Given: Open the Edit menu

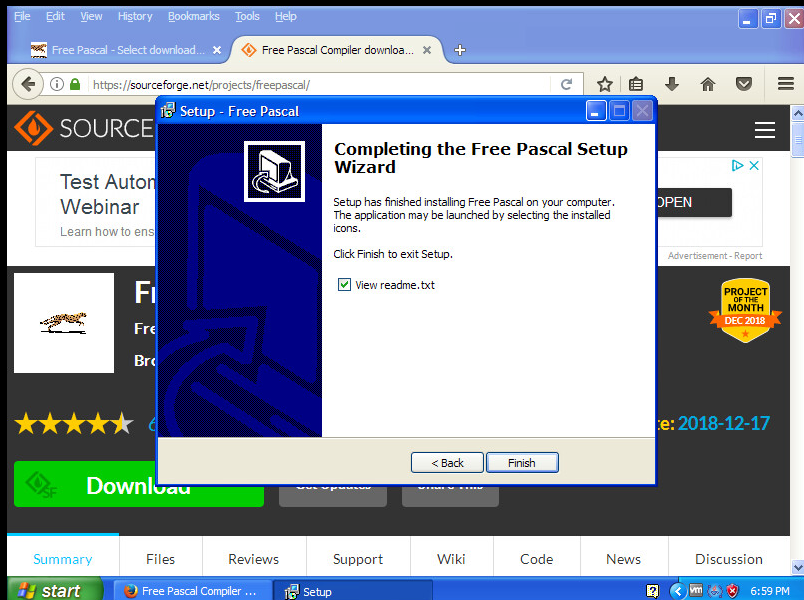Looking at the screenshot, I should 55,16.
